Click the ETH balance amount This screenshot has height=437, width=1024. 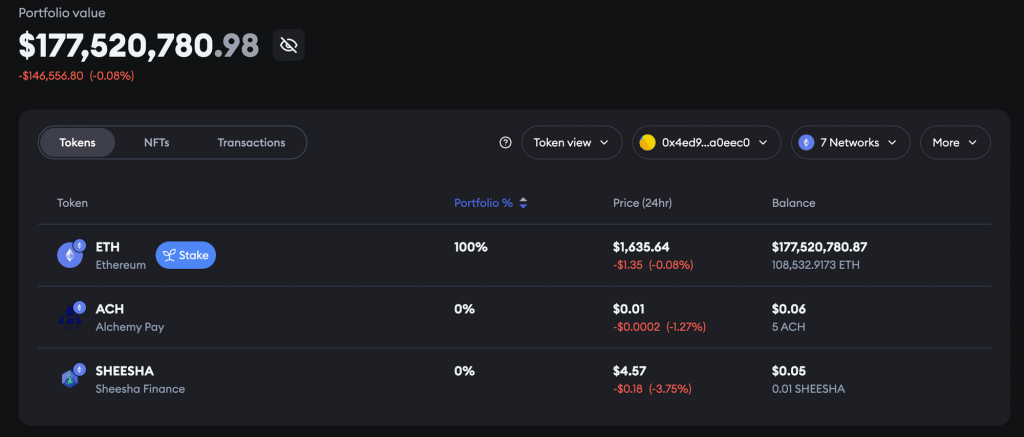point(819,247)
